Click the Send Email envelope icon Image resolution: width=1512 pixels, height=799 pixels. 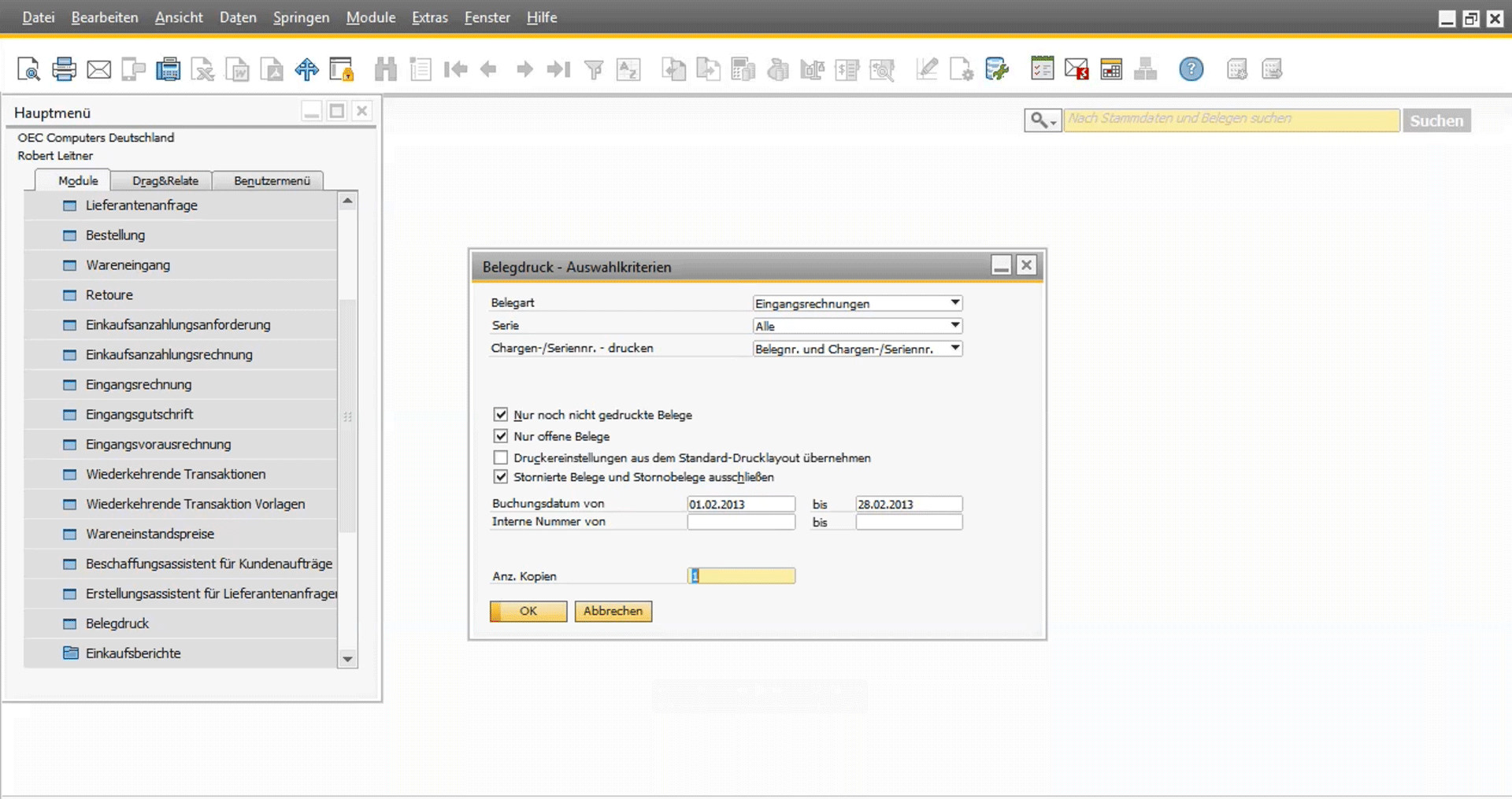tap(98, 69)
